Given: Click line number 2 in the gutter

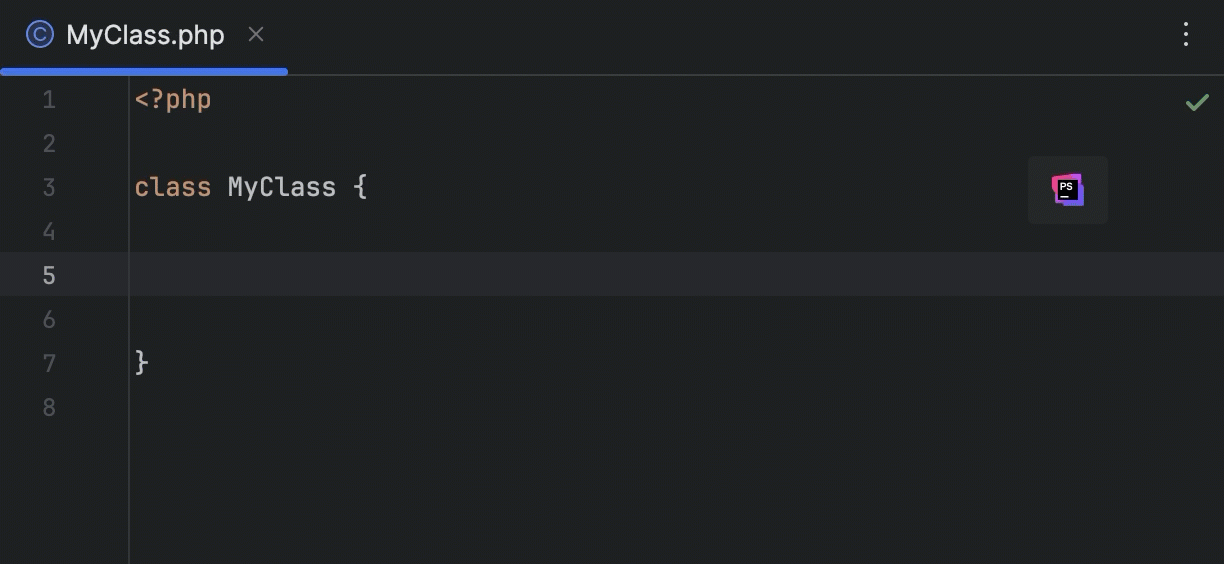Looking at the screenshot, I should point(49,144).
